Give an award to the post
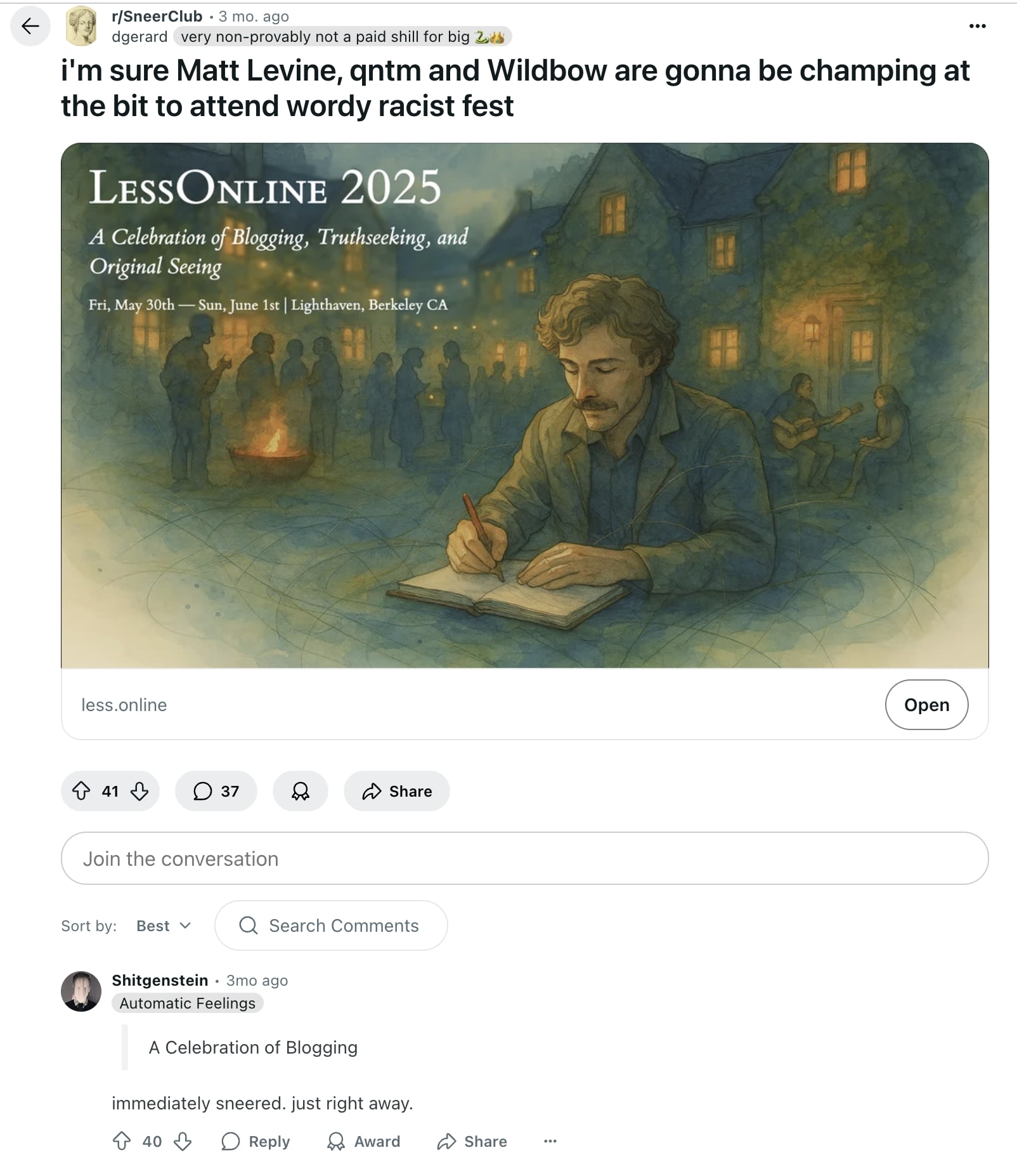This screenshot has width=1017, height=1176. [301, 791]
